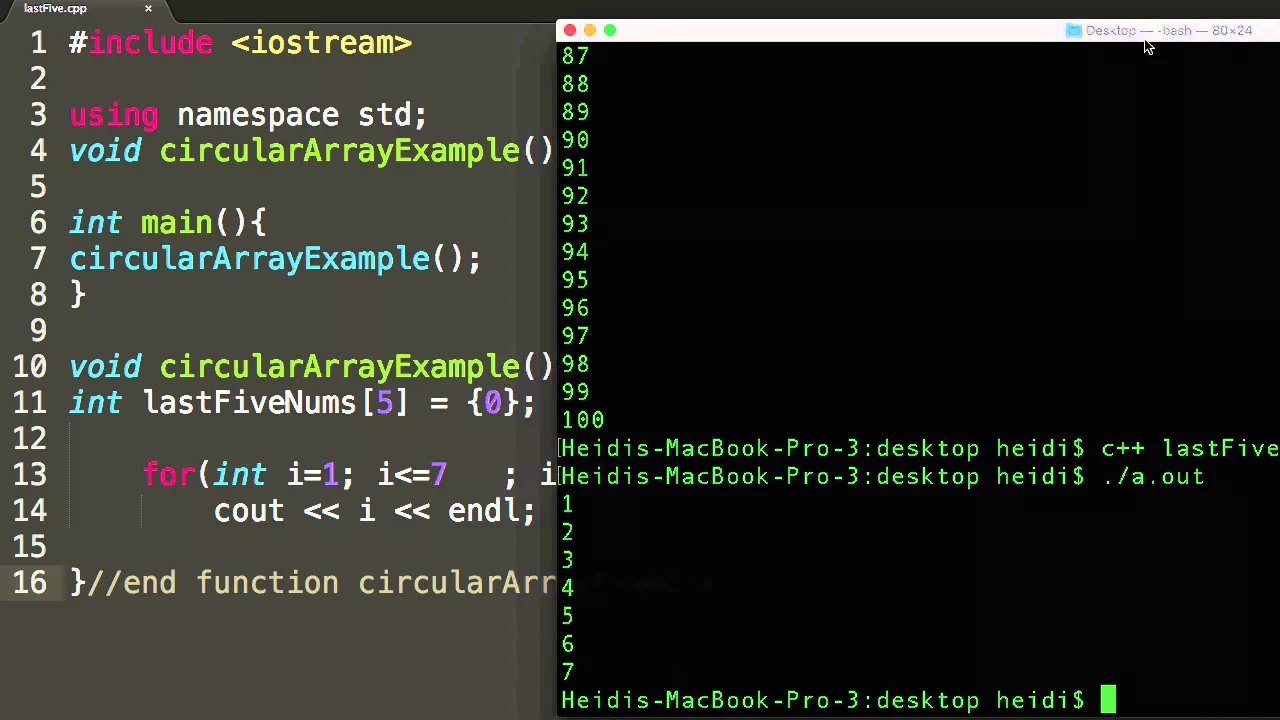The width and height of the screenshot is (1280, 720).
Task: Click the terminal title 'Desktop — -bash — 80×24'
Action: coord(1168,31)
